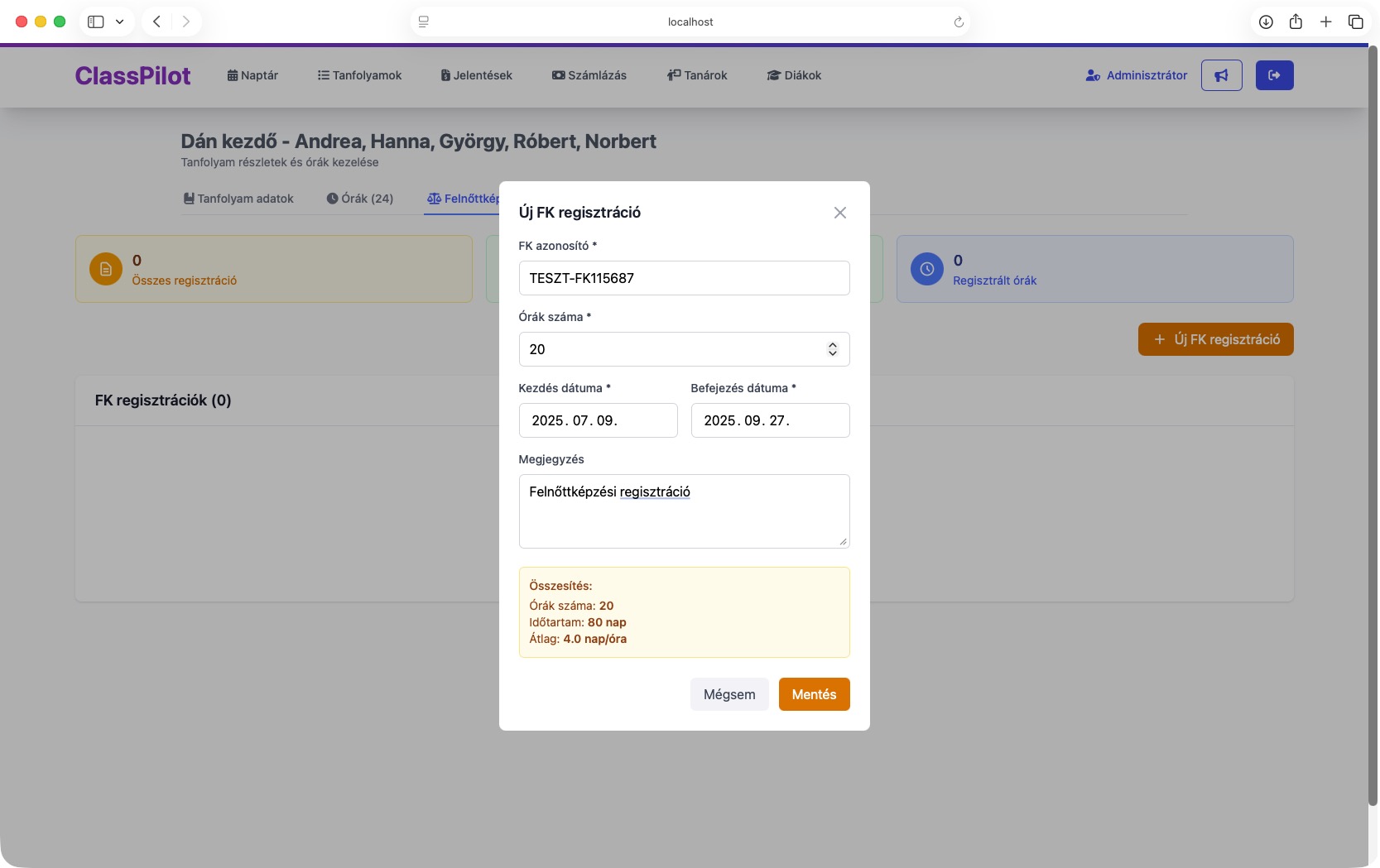Click the FK azonosító input field
The width and height of the screenshot is (1380, 868).
pyautogui.click(x=684, y=278)
